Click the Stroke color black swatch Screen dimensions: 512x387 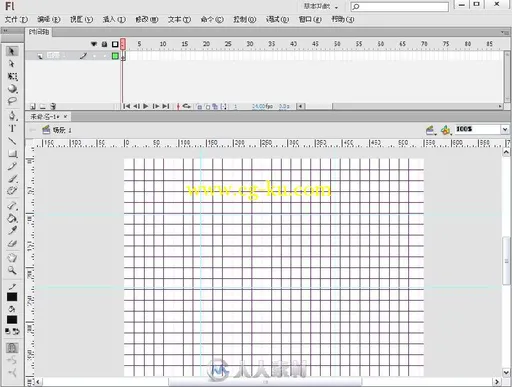tap(12, 297)
